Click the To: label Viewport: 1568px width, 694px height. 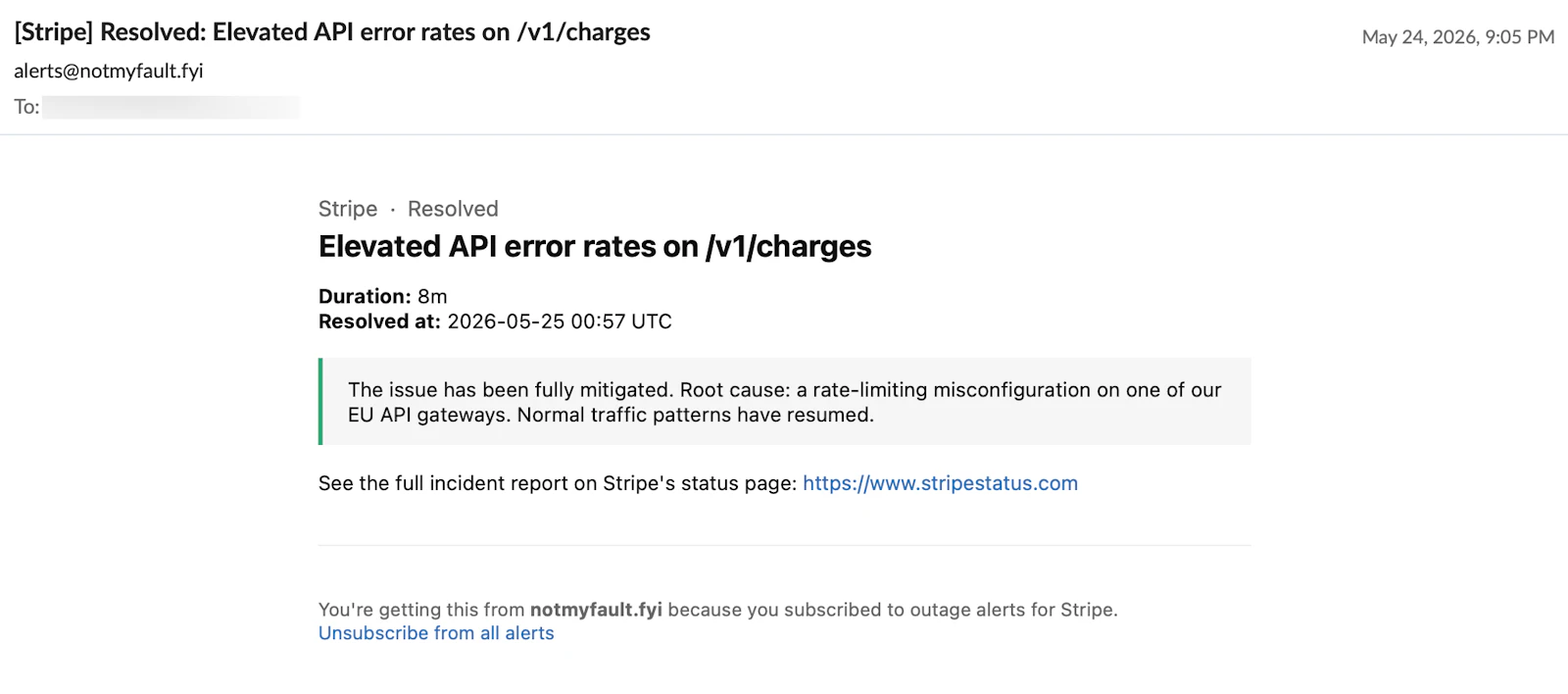pos(26,107)
